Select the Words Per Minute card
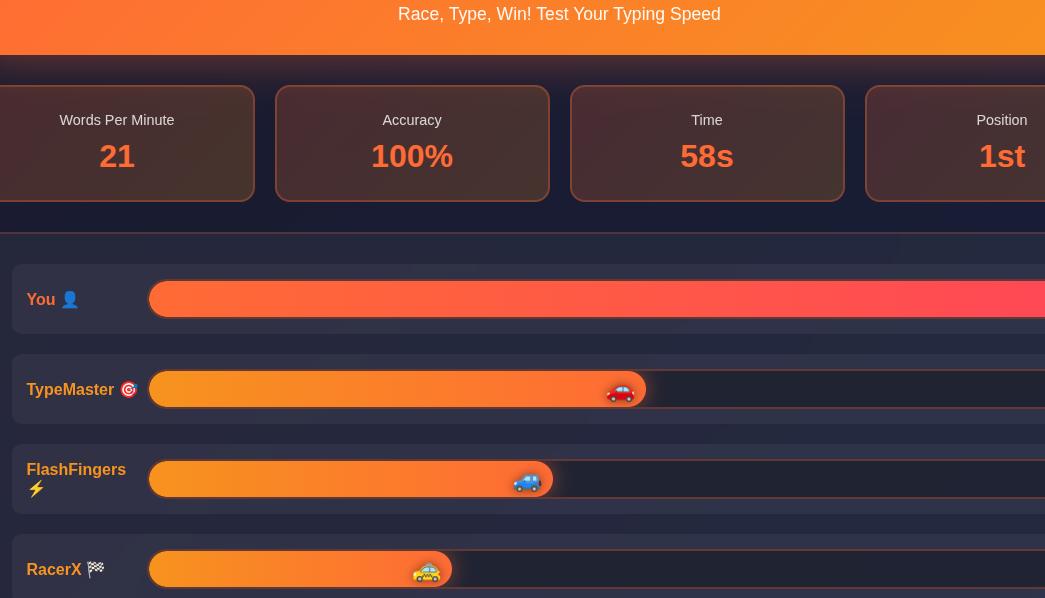The image size is (1045, 598). point(117,143)
